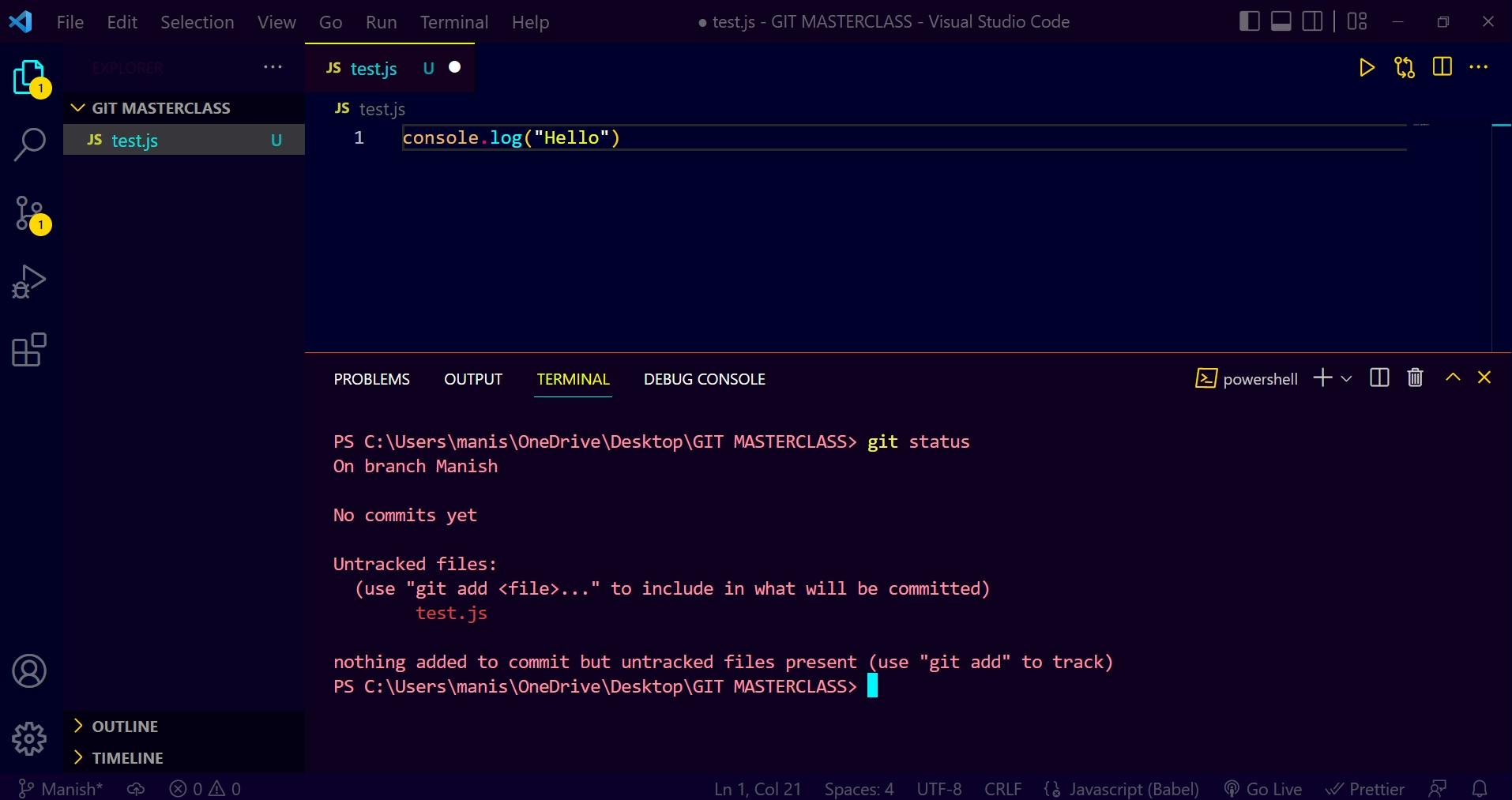Collapse the GIT MASTERCLASS folder section

(183, 108)
